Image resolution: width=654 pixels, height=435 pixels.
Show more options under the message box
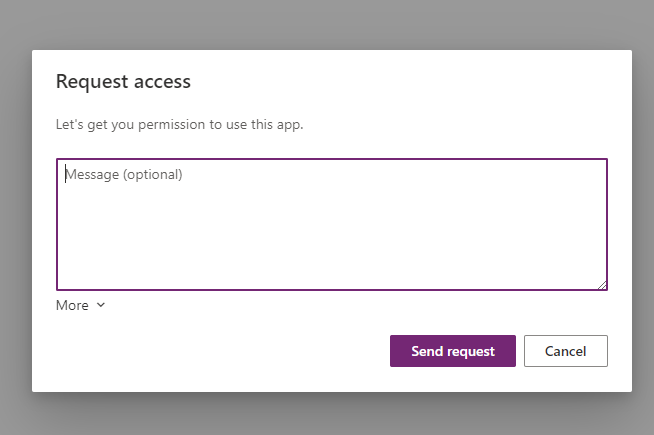pyautogui.click(x=81, y=306)
